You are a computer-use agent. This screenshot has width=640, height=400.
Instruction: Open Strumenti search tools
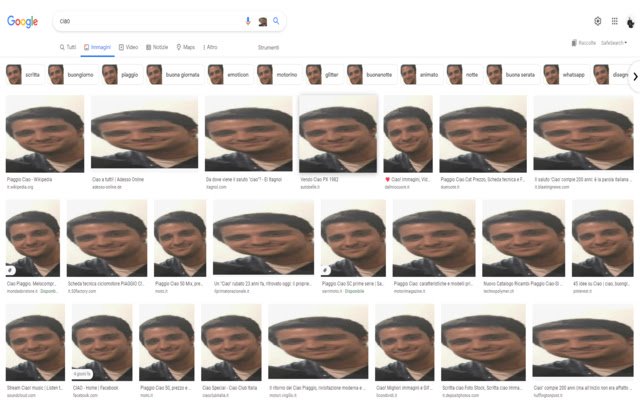pyautogui.click(x=268, y=48)
